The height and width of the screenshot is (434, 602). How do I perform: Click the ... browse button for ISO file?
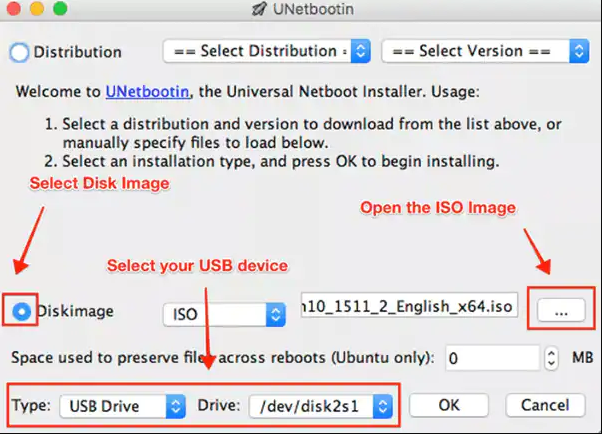tap(561, 310)
